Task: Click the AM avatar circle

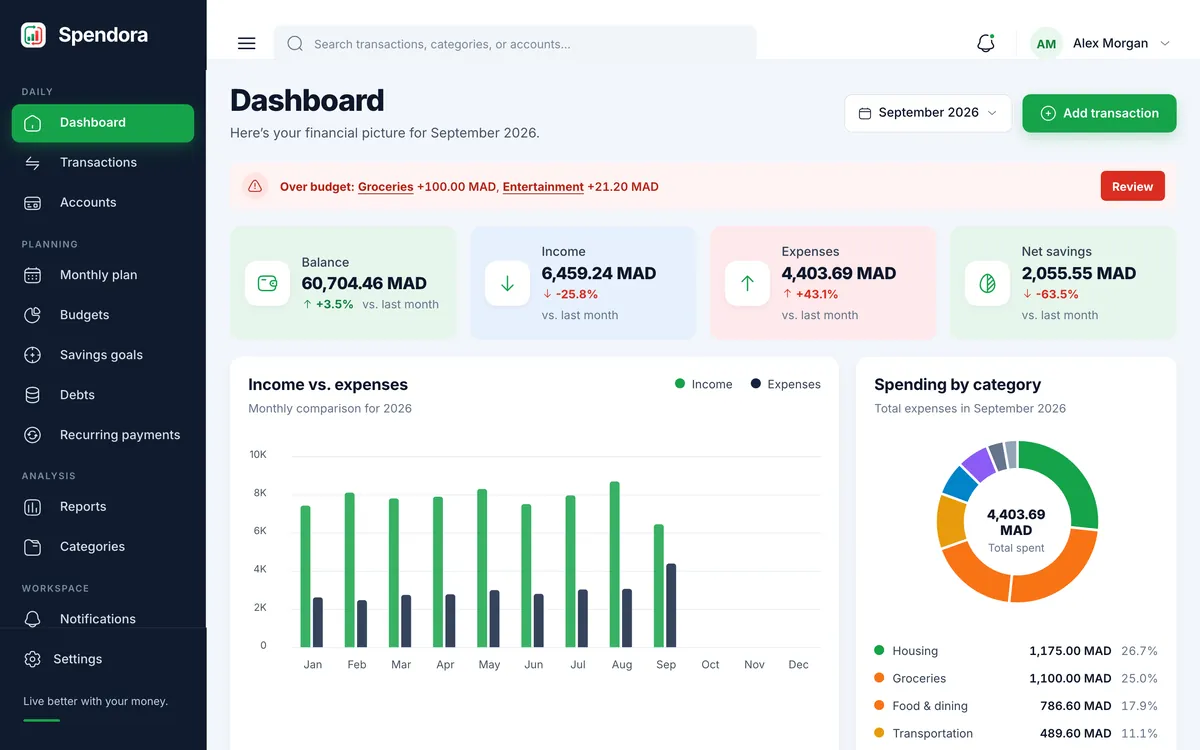Action: (1046, 44)
